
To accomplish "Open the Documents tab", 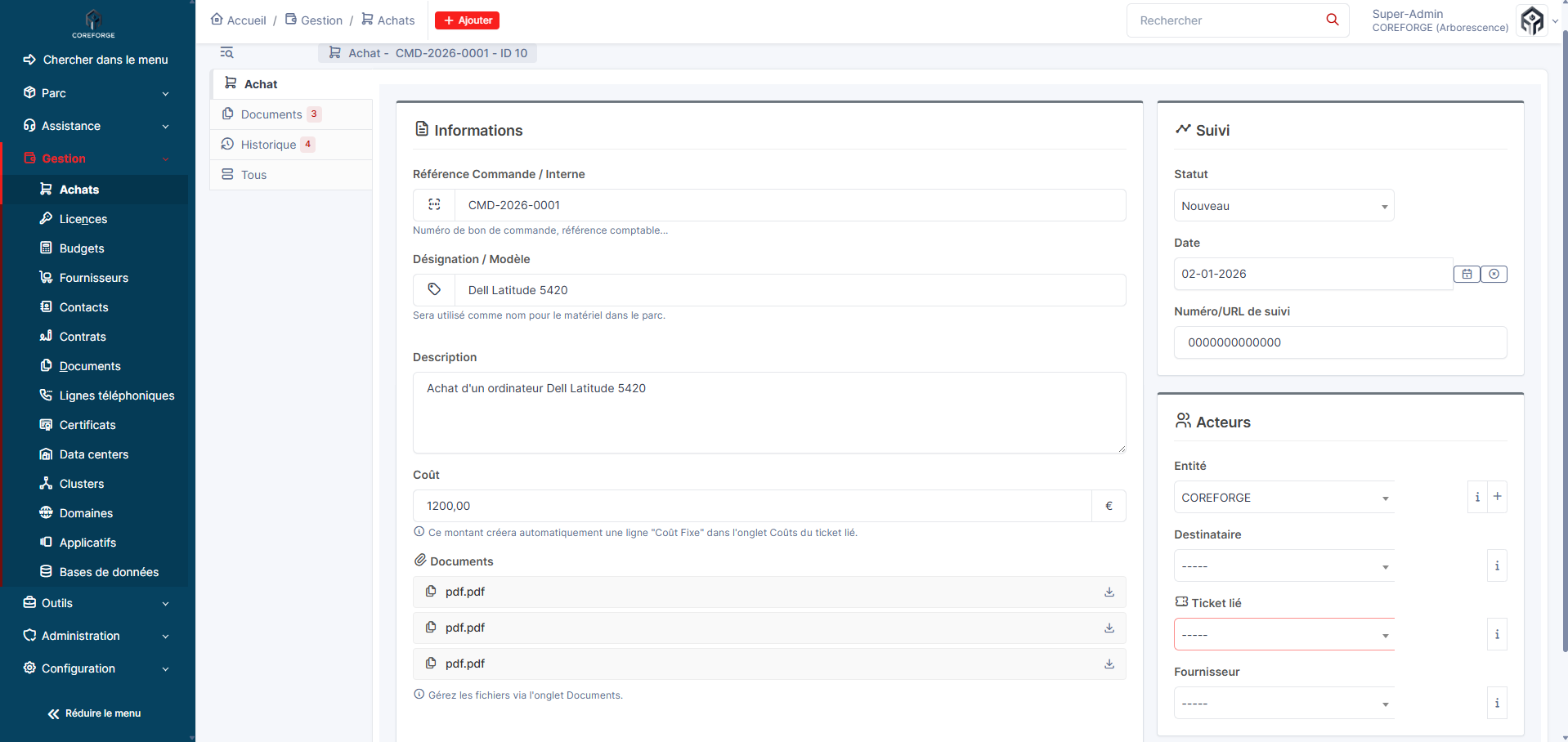I will pos(271,114).
